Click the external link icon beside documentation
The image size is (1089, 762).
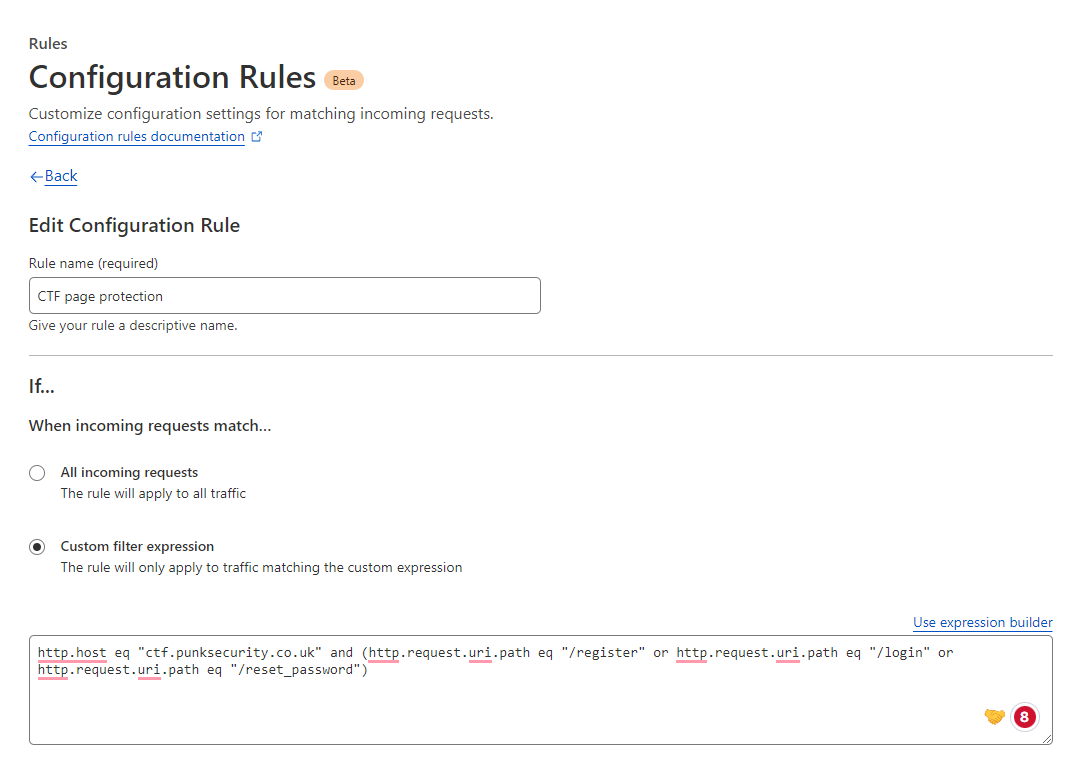[257, 137]
